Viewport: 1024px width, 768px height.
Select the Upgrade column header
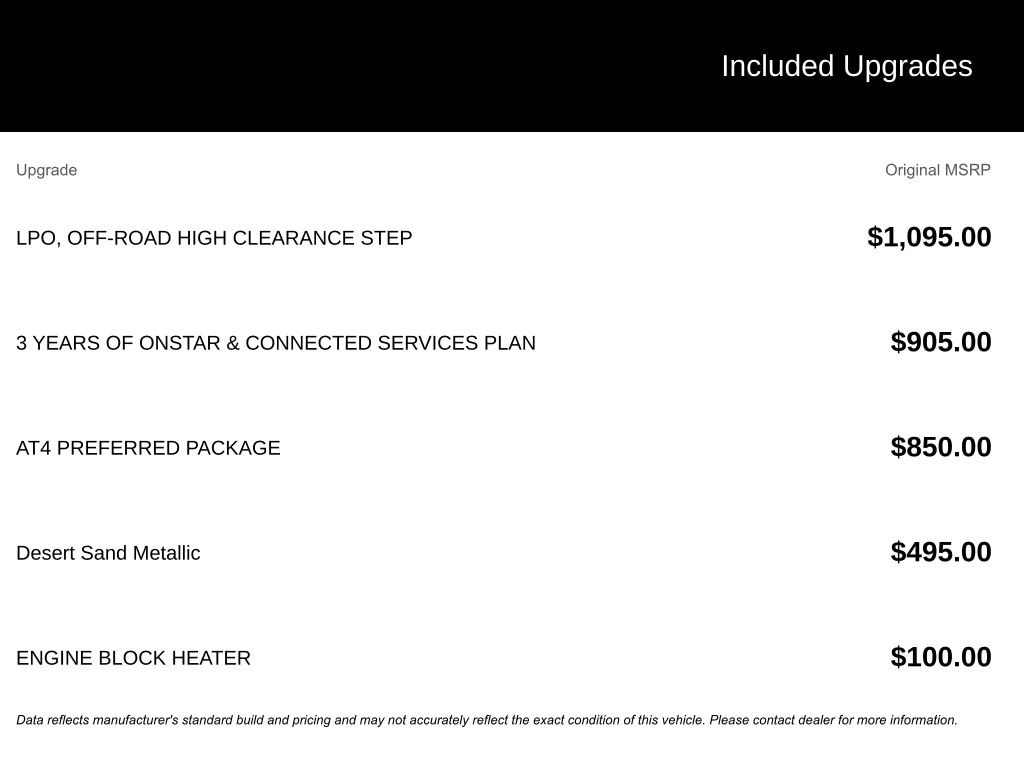pyautogui.click(x=46, y=170)
